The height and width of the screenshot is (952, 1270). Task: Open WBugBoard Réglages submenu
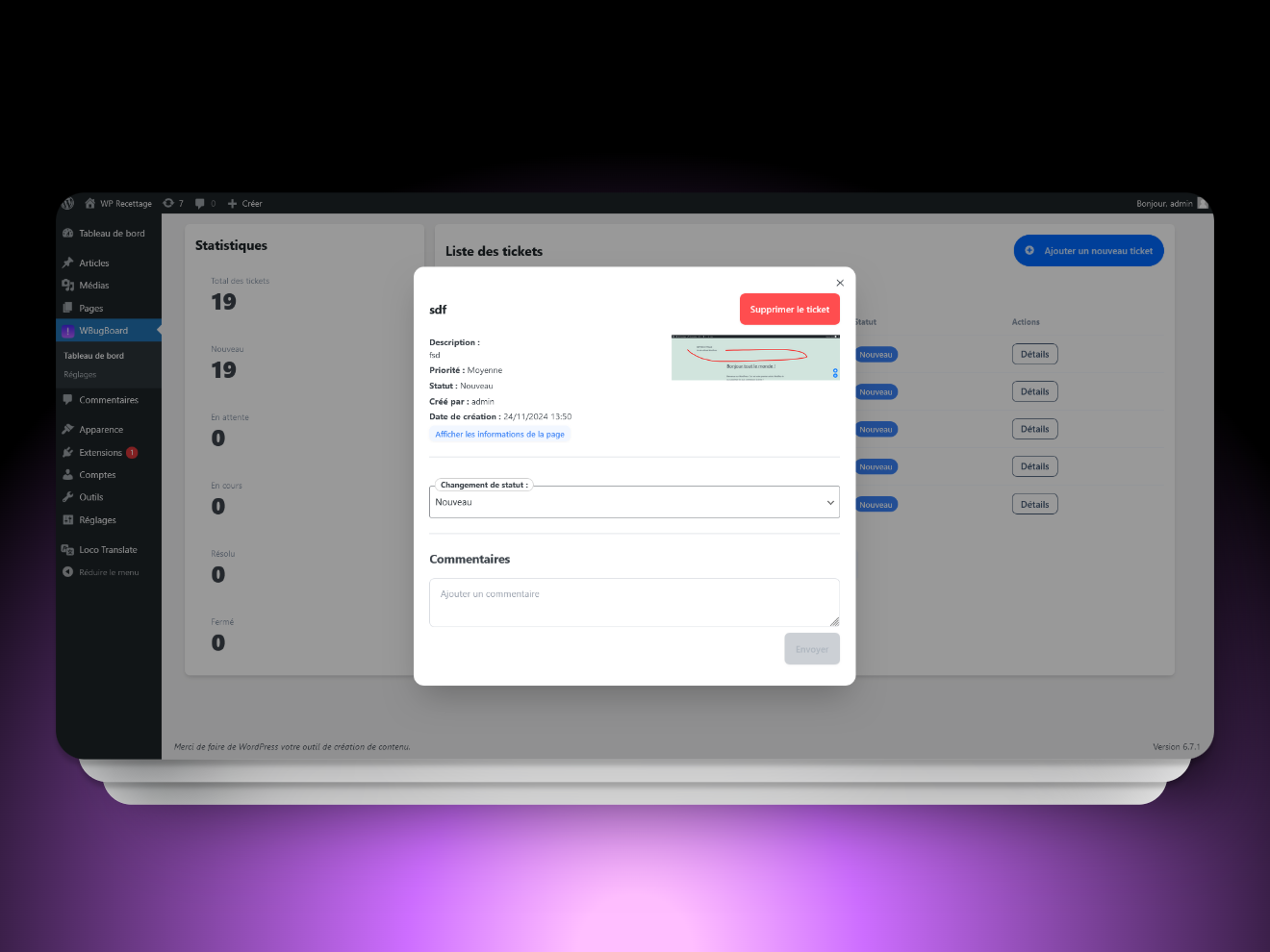[80, 375]
